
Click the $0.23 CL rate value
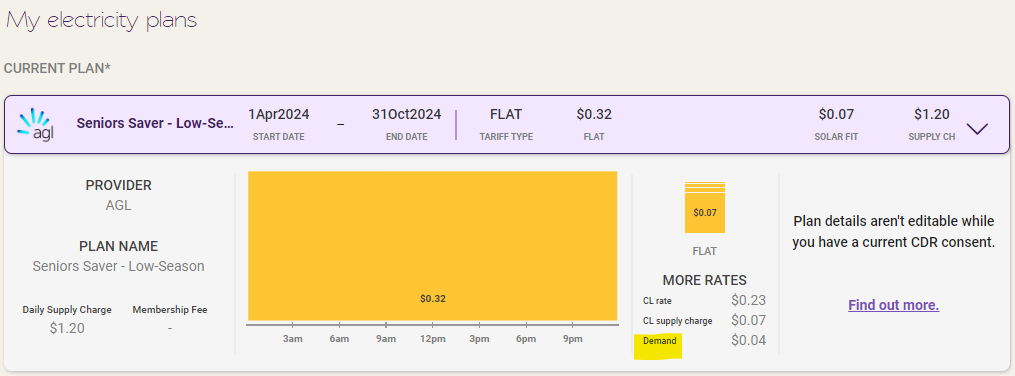coord(748,300)
